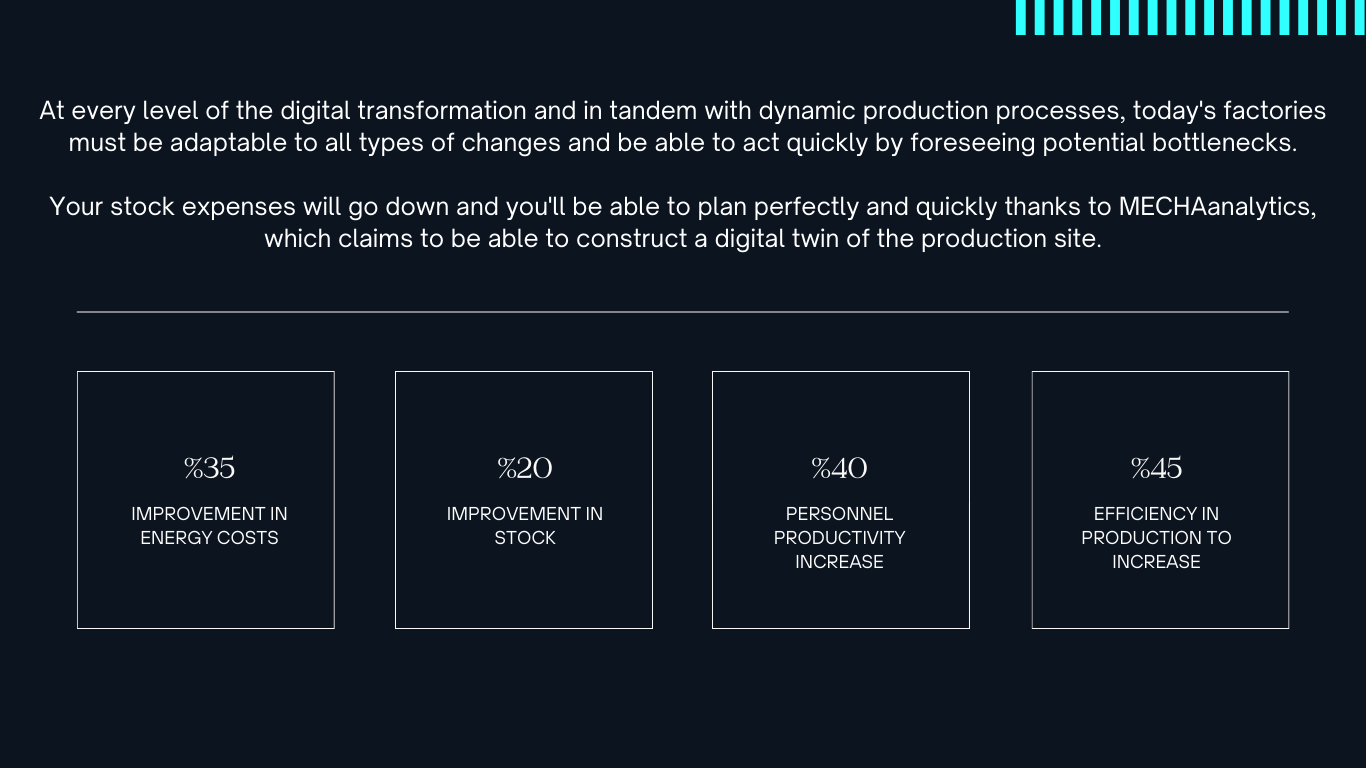
Task: Select the energy costs card border
Action: click(x=206, y=500)
